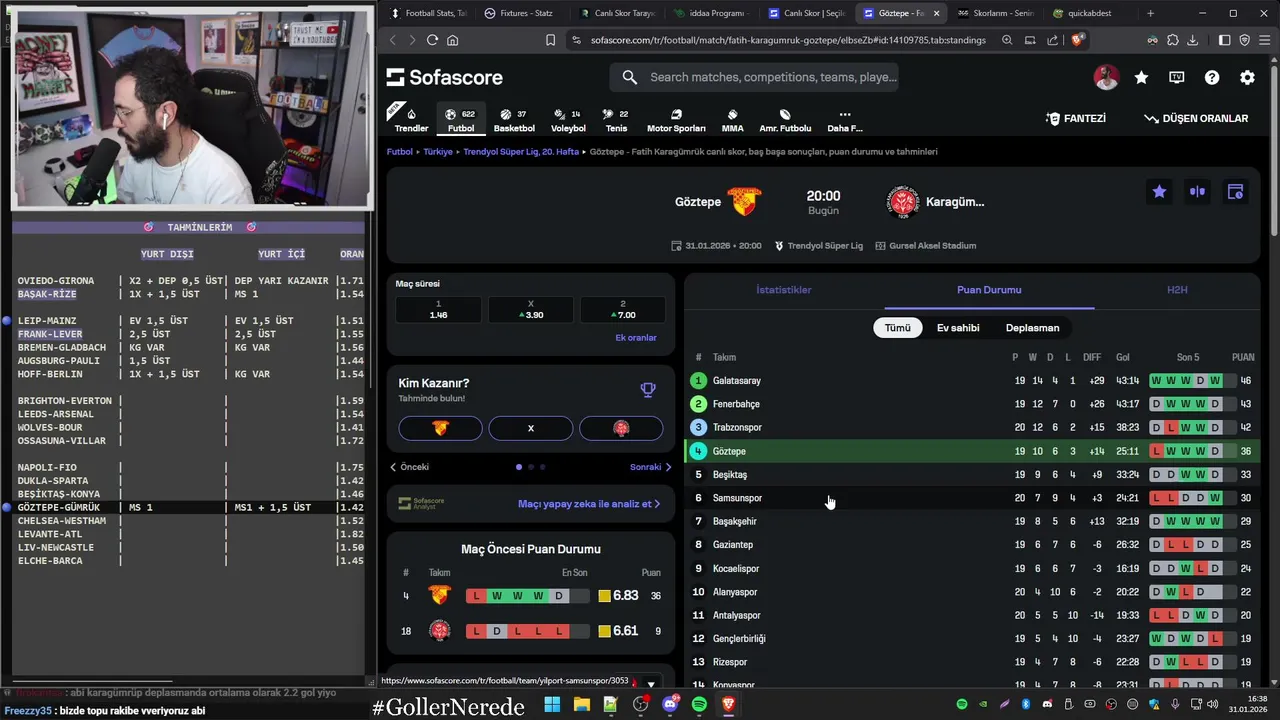
Task: Select the Motor Sporları category
Action: [x=676, y=120]
